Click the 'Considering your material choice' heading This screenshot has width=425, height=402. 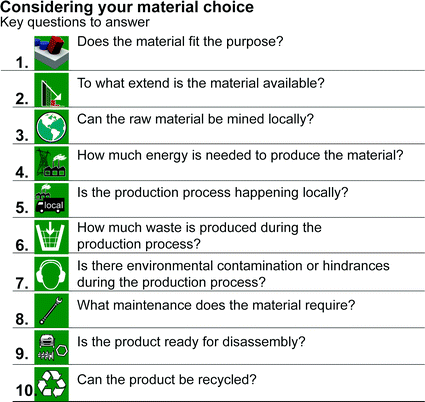point(127,7)
